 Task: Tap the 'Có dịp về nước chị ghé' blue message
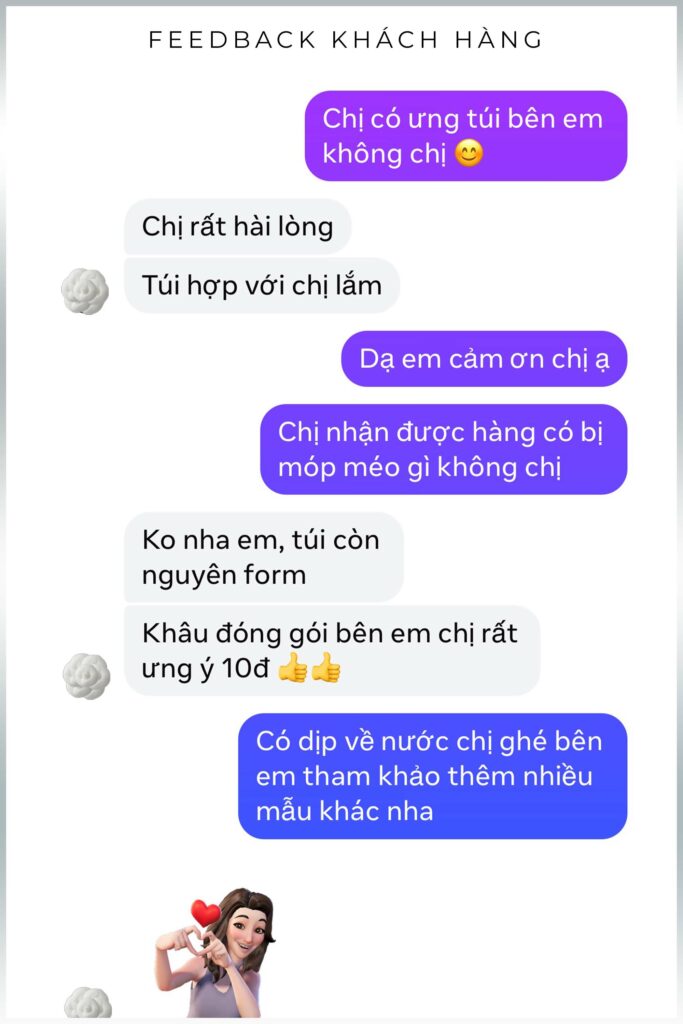[x=432, y=776]
